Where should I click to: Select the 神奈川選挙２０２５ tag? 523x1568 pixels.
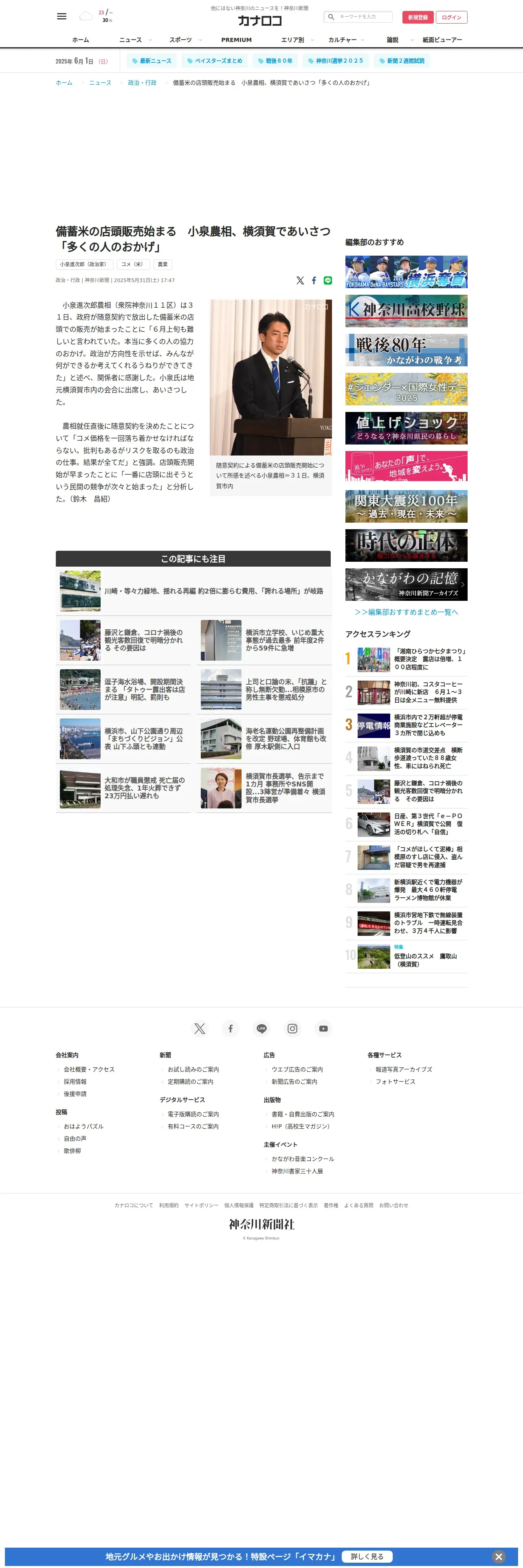click(x=336, y=61)
